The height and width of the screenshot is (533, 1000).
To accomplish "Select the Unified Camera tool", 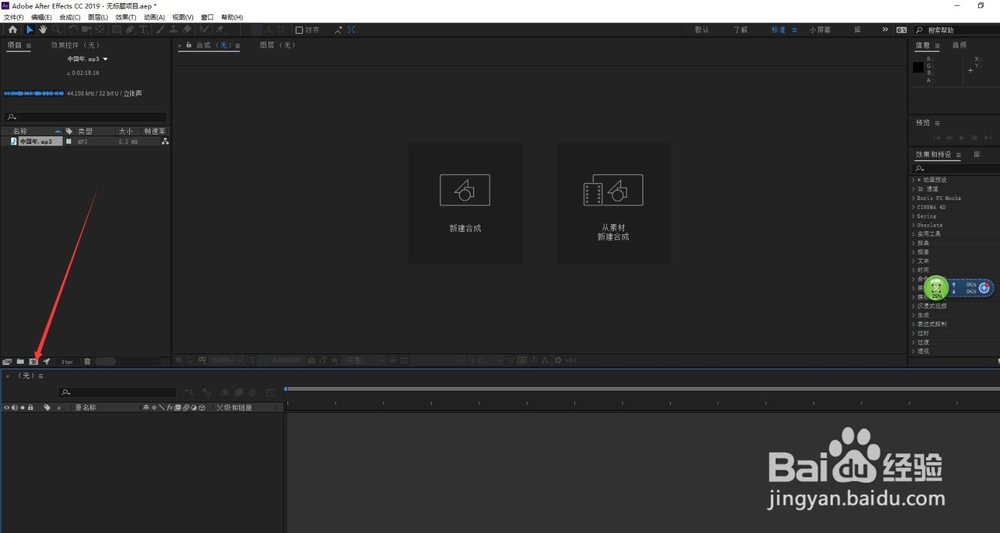I will 87,29.
